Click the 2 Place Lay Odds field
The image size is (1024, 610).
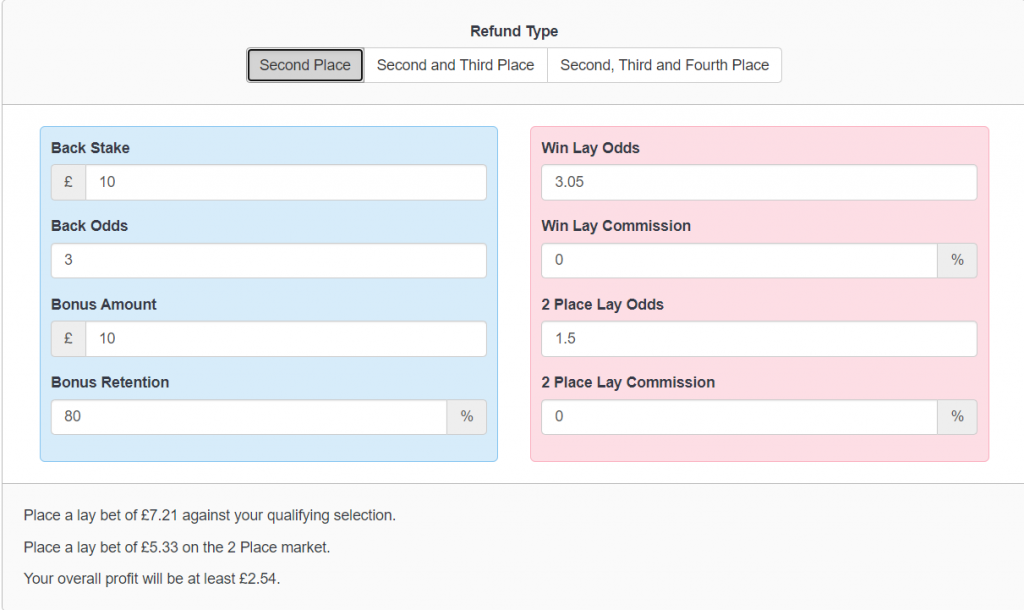(758, 339)
